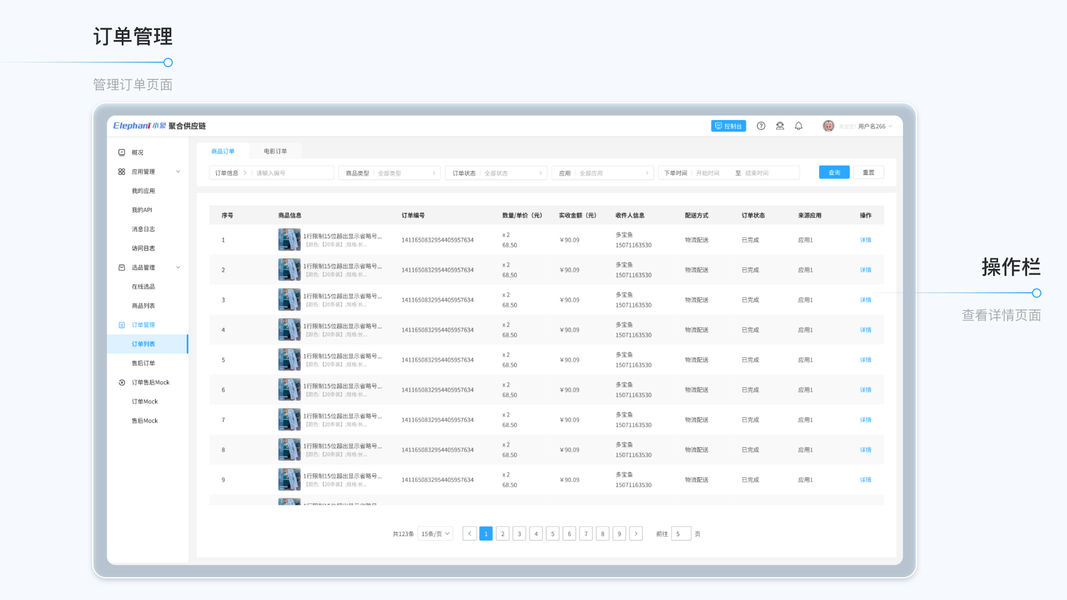Open the 订单状态 dropdown

[x=496, y=173]
